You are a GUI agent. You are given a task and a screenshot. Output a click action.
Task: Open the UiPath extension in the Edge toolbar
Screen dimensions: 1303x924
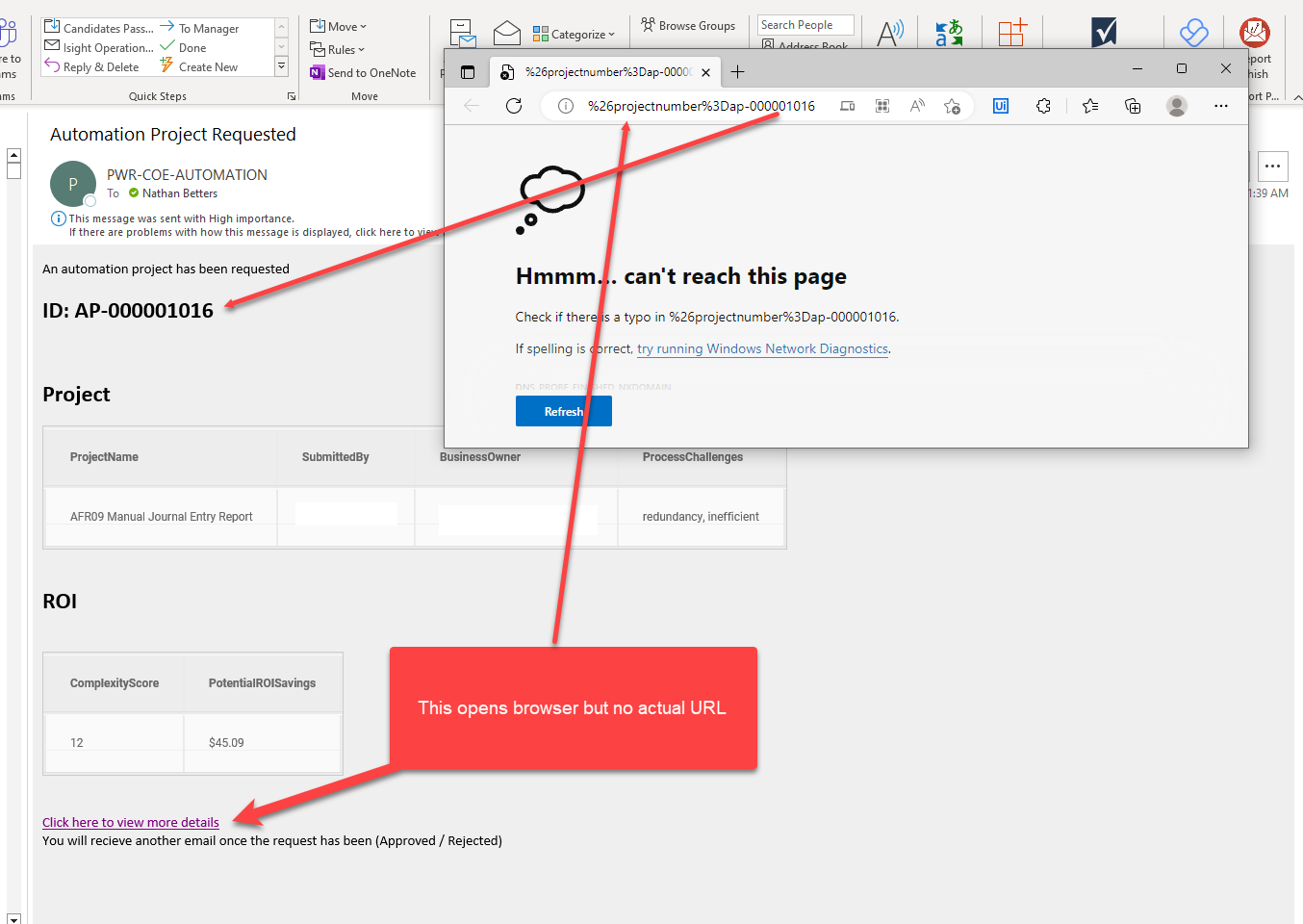[1001, 106]
